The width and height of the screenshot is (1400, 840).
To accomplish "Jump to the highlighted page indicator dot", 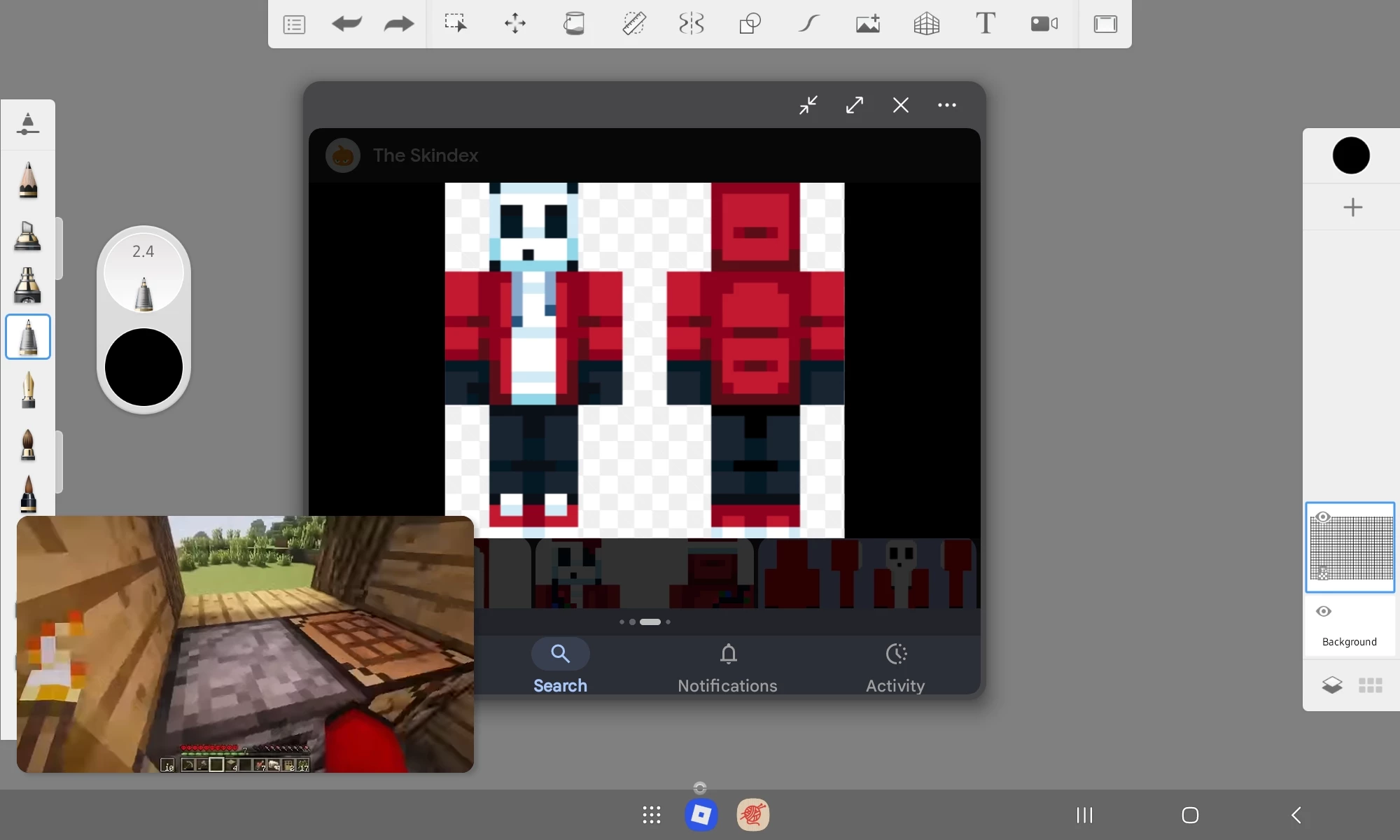I will (650, 622).
